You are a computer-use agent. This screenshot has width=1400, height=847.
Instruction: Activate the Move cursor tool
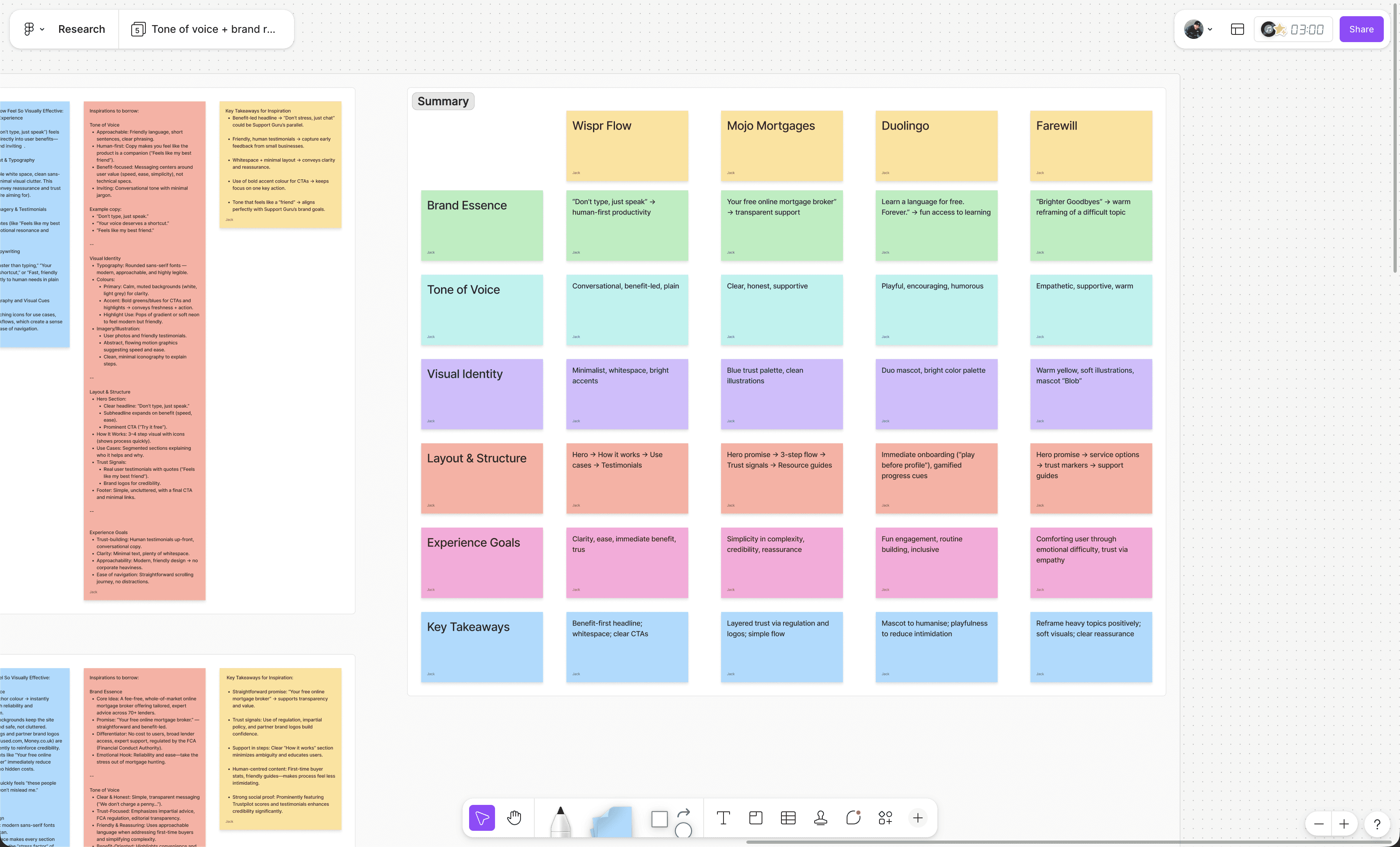pyautogui.click(x=482, y=817)
